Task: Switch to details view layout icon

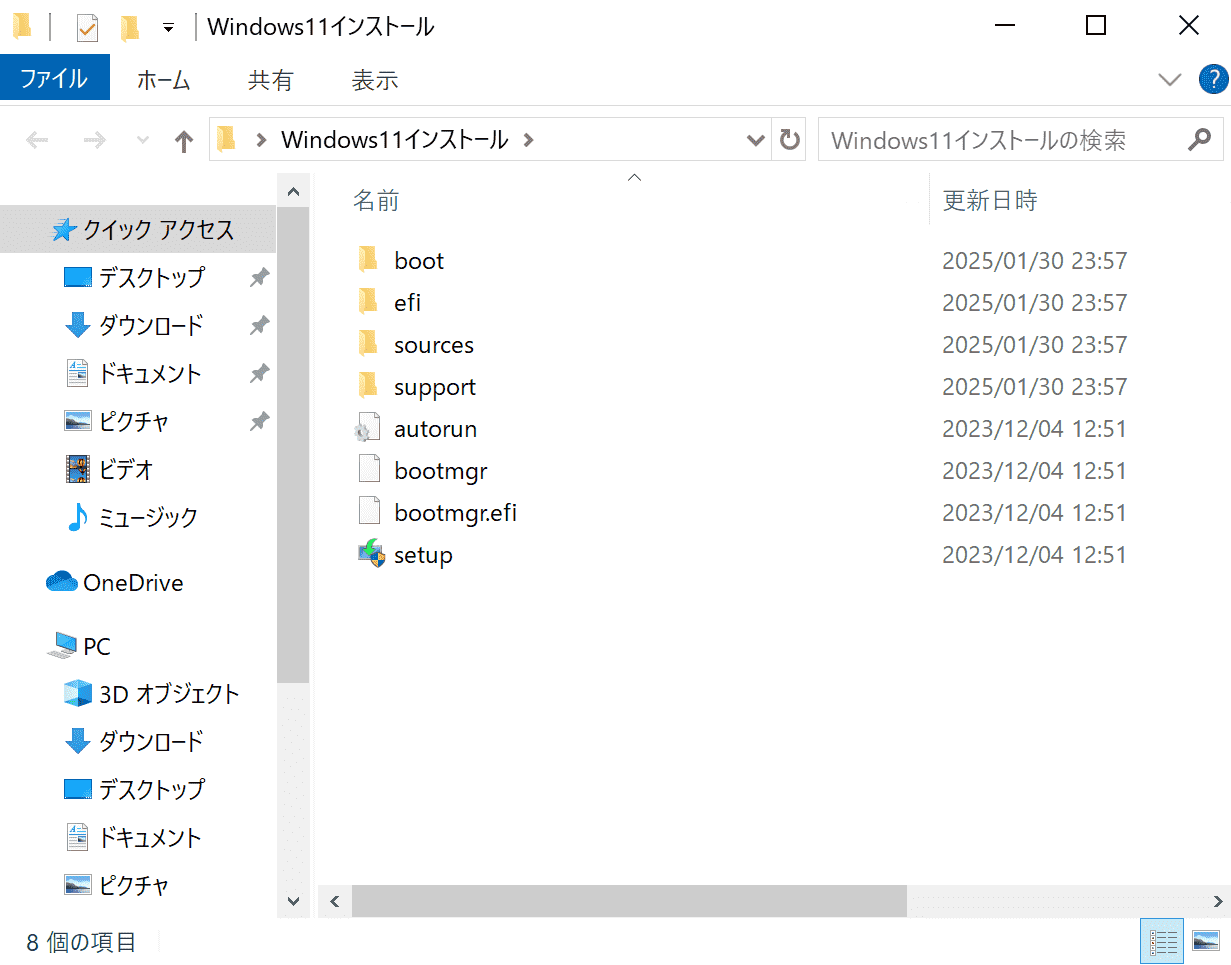Action: point(1162,941)
